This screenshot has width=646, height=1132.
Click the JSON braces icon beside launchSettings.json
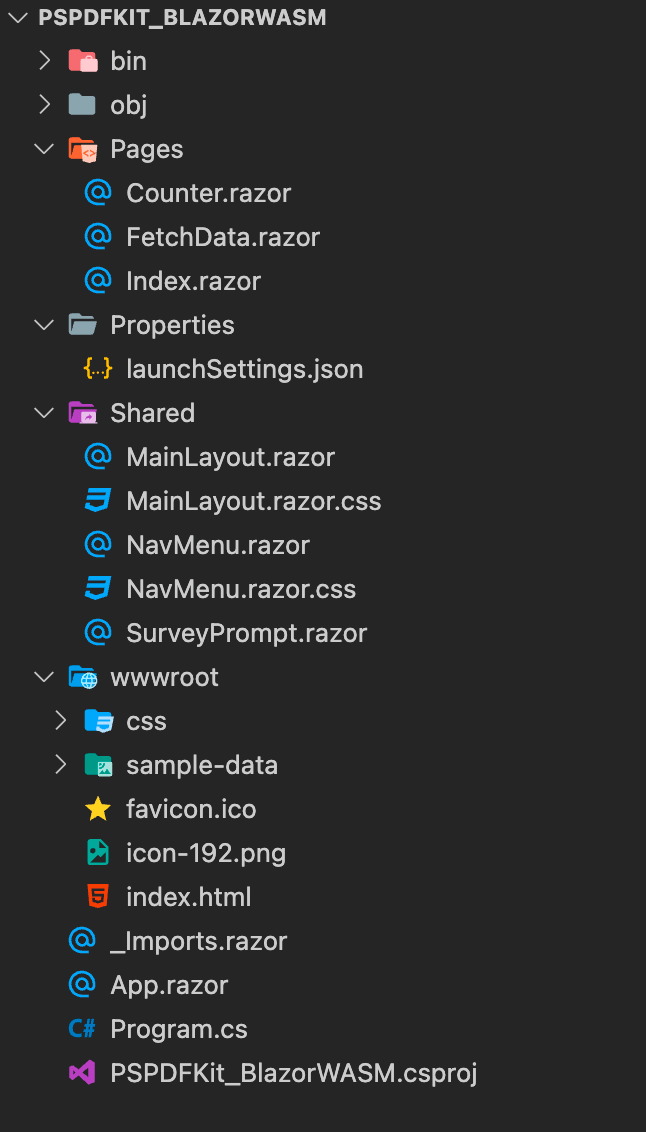point(97,369)
